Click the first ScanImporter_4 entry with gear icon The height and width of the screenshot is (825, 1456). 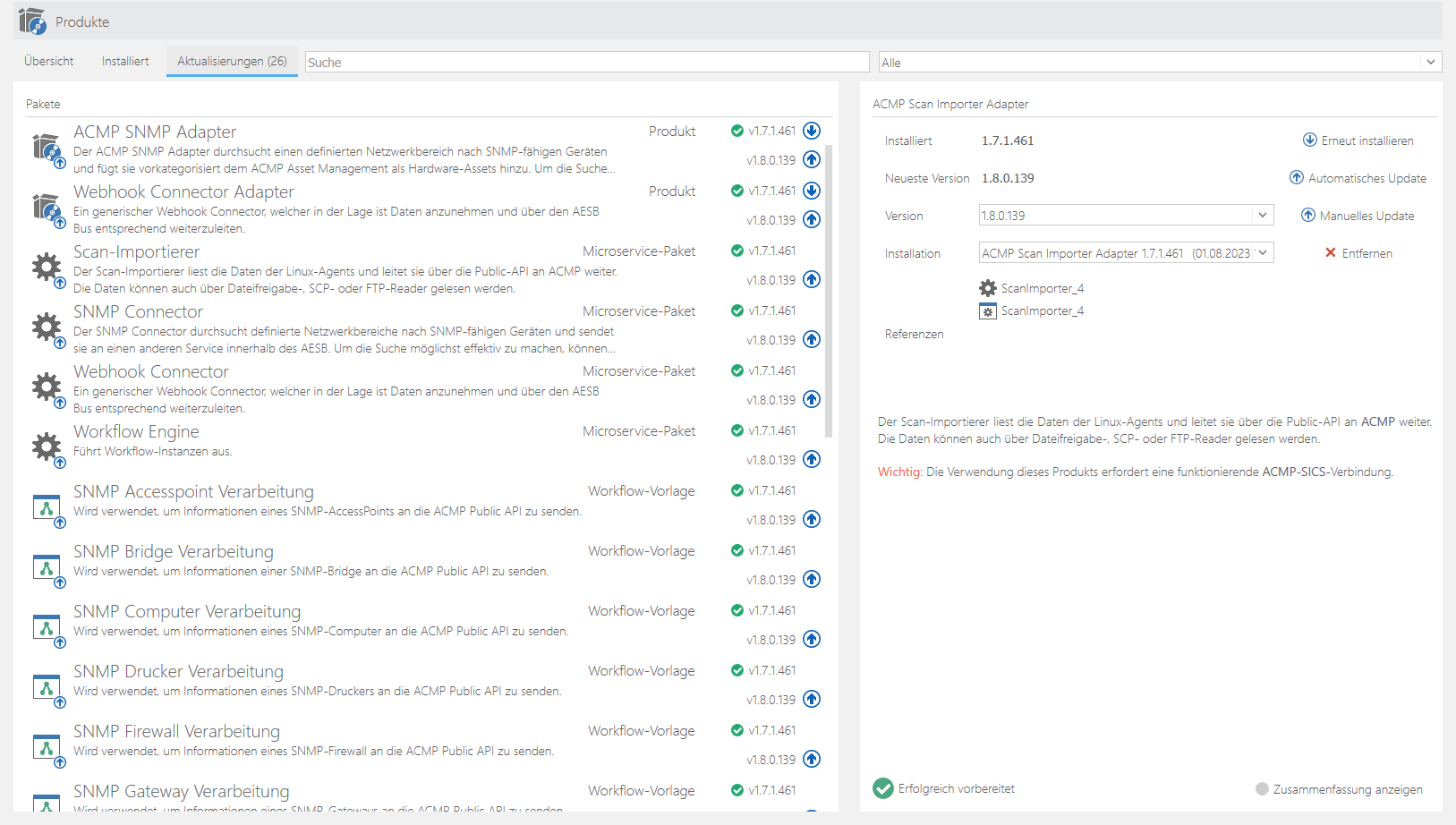(x=1032, y=288)
